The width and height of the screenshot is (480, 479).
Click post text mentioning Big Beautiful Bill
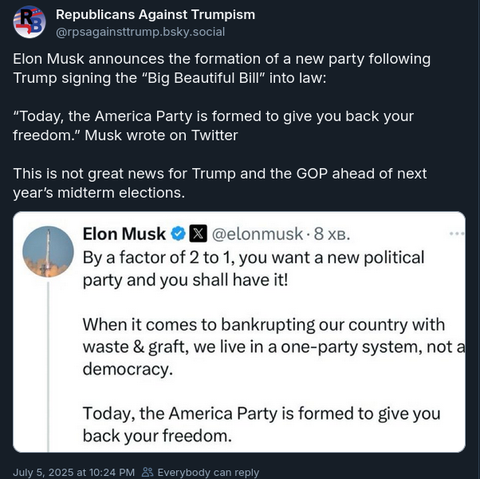[x=222, y=68]
